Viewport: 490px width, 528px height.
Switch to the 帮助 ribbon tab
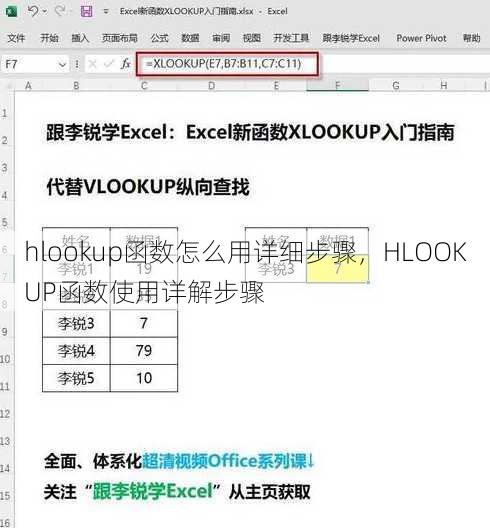[471, 38]
